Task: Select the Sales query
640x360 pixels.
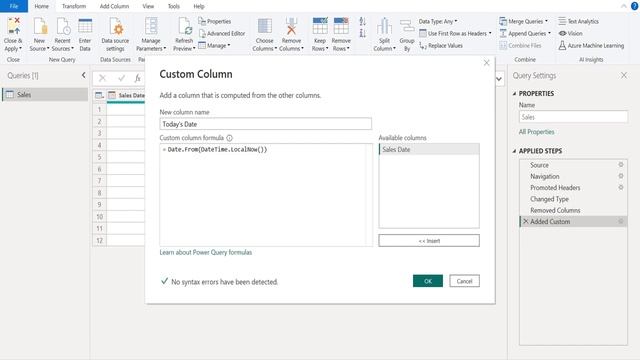Action: click(x=45, y=94)
